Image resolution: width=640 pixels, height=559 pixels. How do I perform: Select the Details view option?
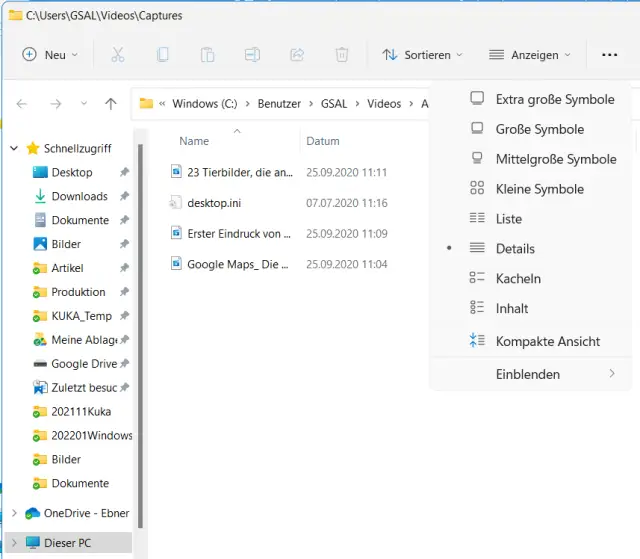tap(515, 249)
